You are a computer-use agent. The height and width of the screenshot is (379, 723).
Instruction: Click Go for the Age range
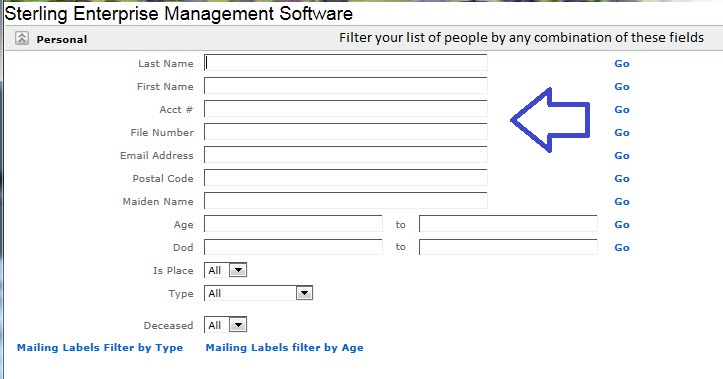coord(622,225)
